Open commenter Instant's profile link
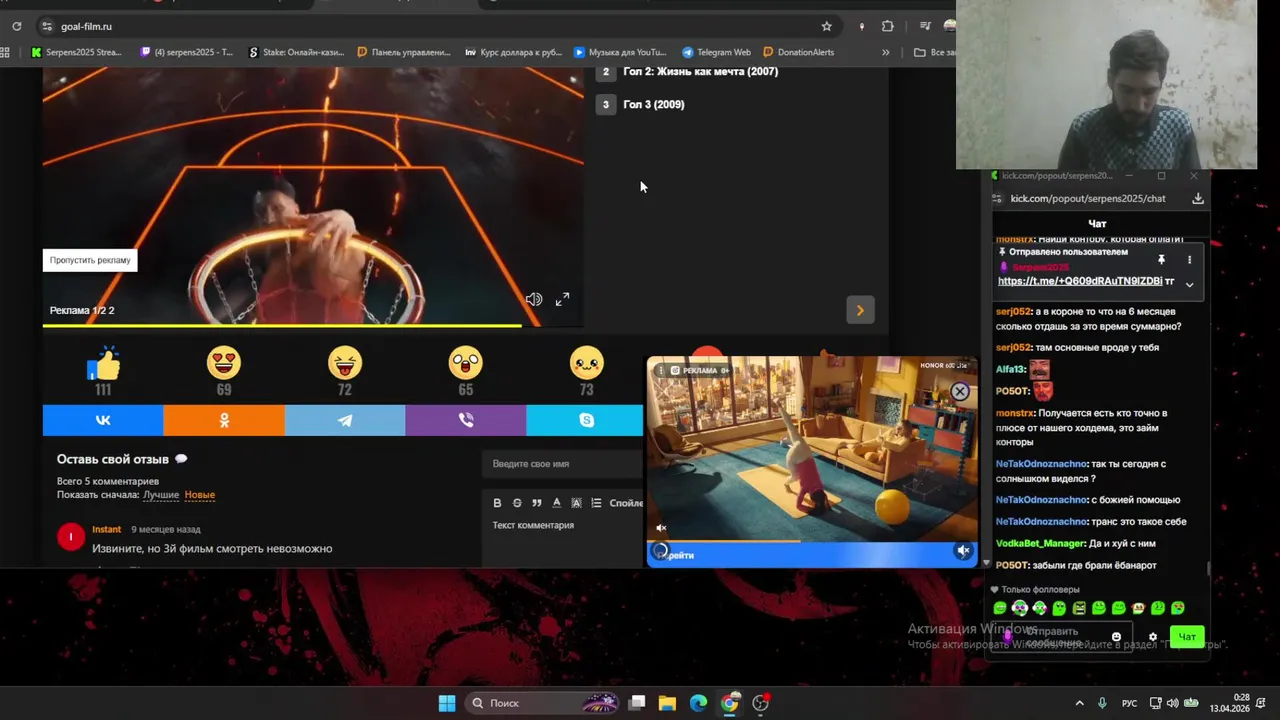Image resolution: width=1280 pixels, height=720 pixels. click(106, 529)
